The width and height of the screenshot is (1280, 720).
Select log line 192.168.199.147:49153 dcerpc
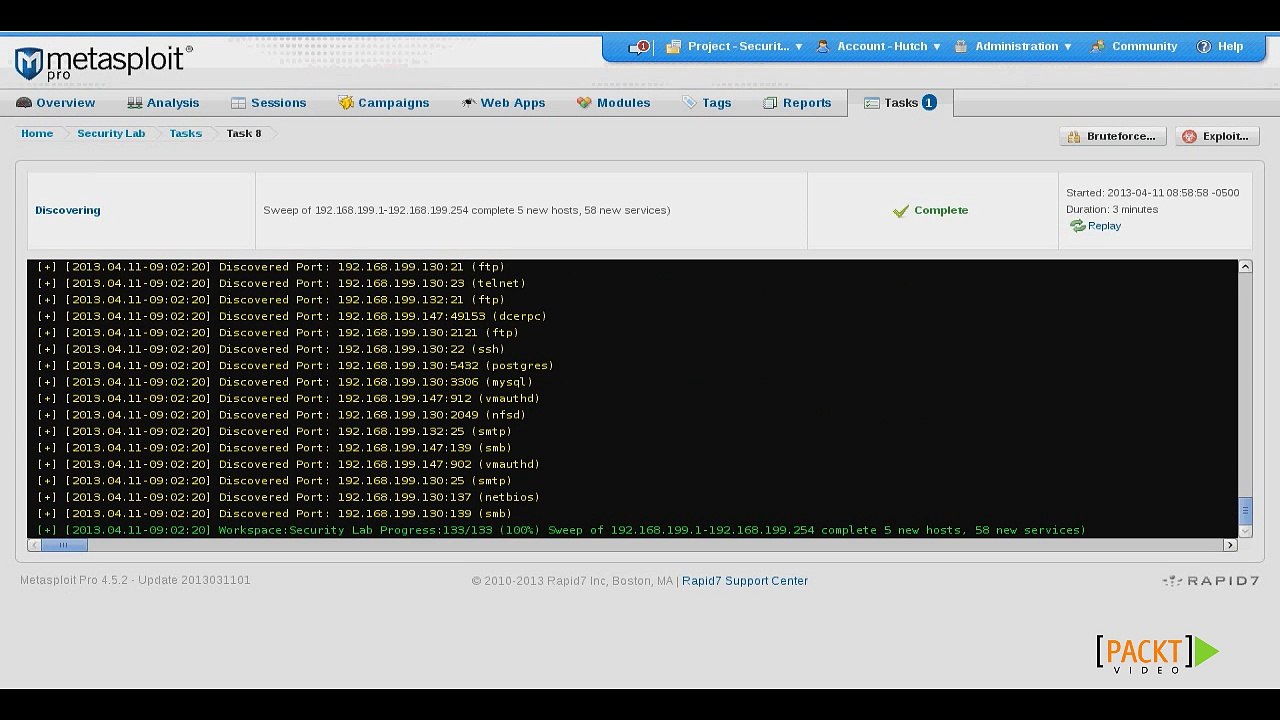292,316
